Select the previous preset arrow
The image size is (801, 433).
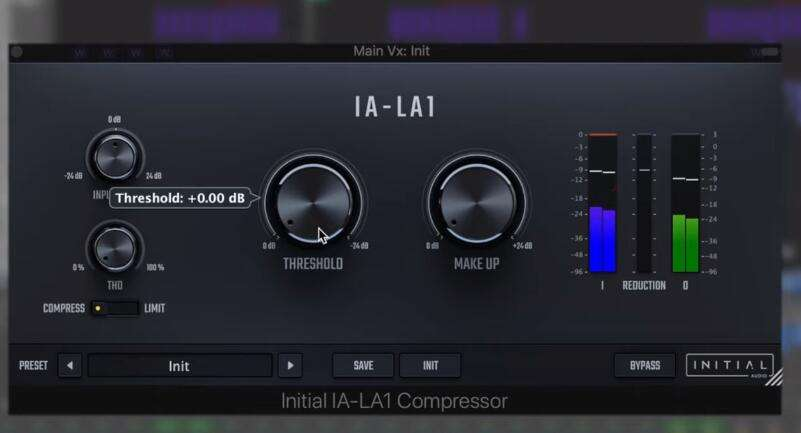click(70, 366)
